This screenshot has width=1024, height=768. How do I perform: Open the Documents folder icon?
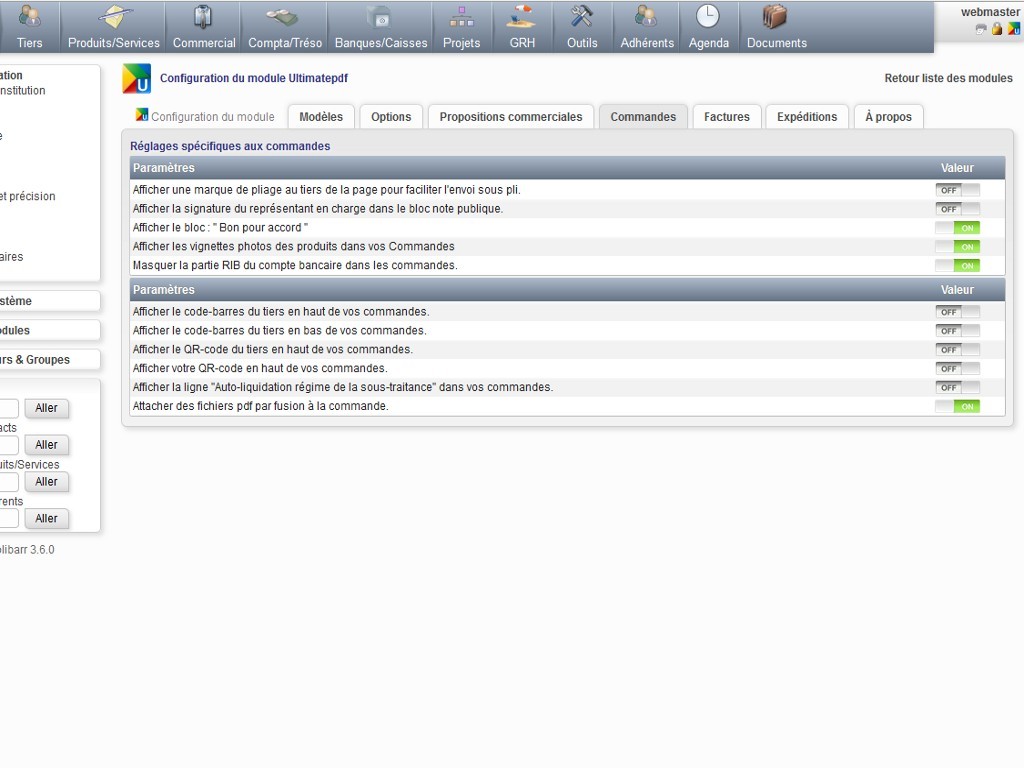click(x=775, y=17)
